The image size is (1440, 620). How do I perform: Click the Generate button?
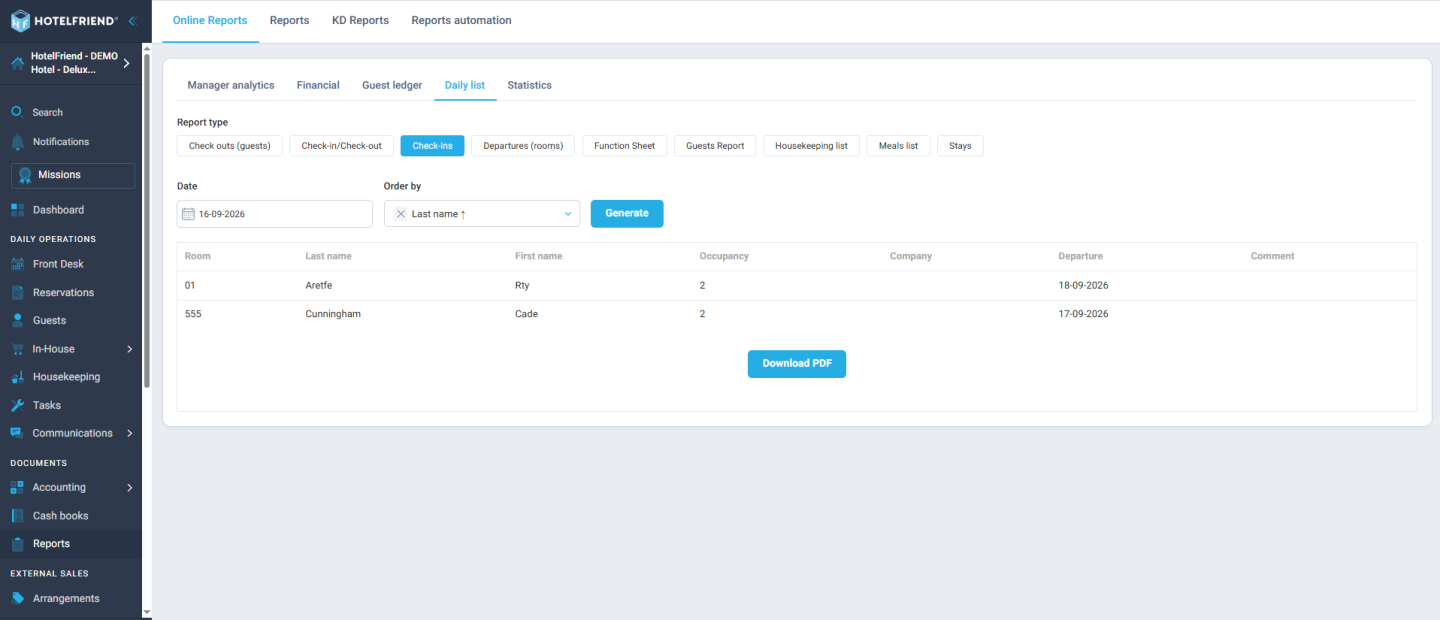pos(627,214)
